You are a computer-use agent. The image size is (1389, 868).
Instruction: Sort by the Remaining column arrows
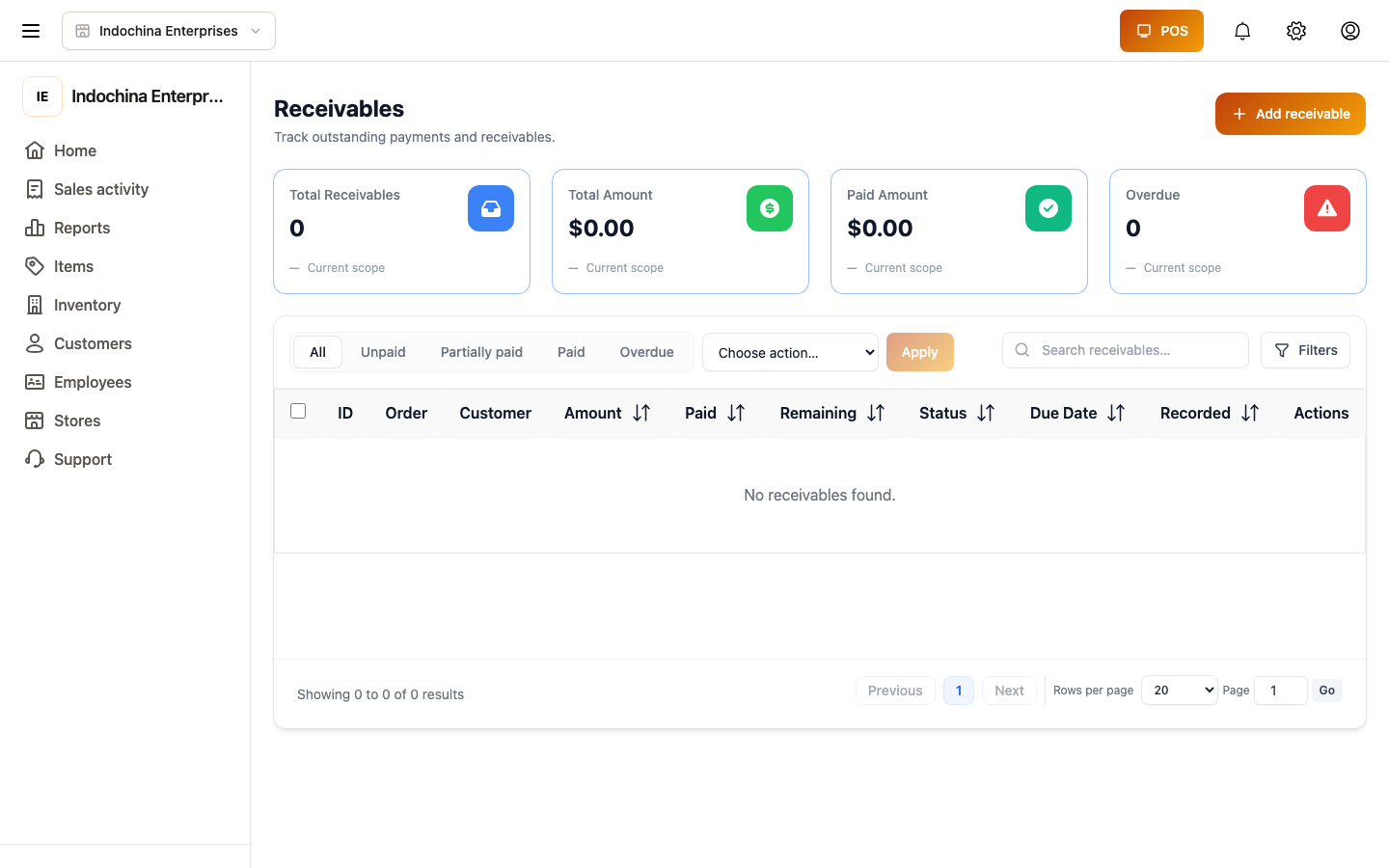click(876, 413)
